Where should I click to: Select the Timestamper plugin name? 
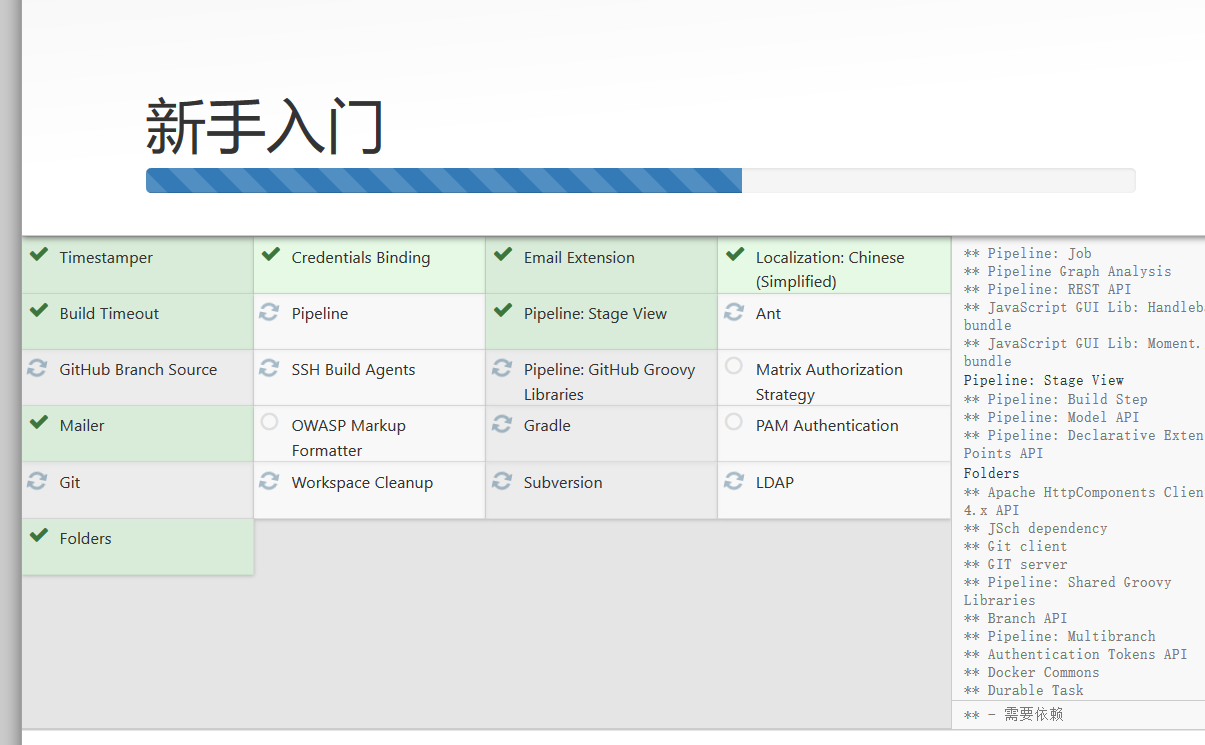pyautogui.click(x=106, y=258)
